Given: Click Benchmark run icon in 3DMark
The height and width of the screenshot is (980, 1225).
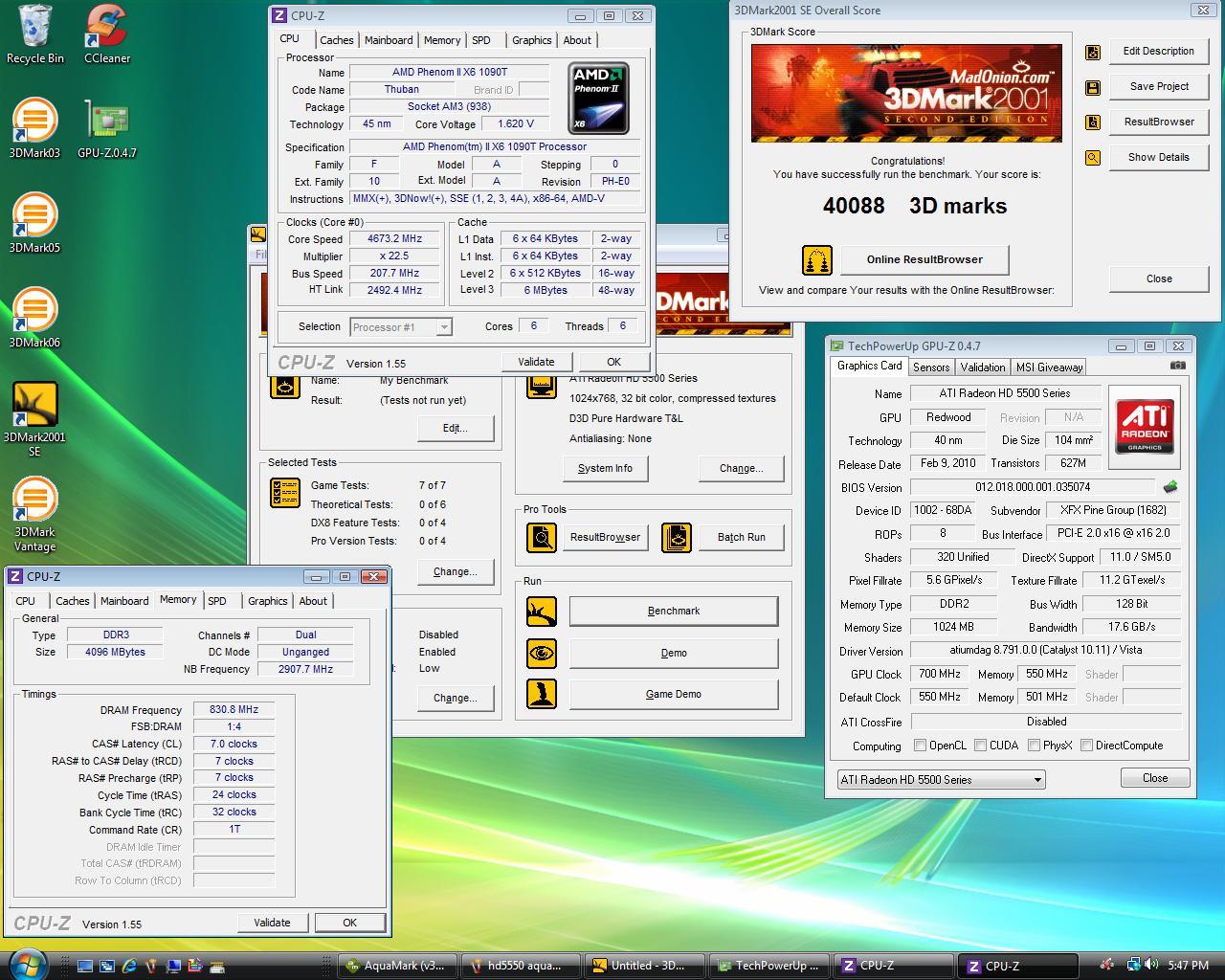Looking at the screenshot, I should tap(542, 611).
